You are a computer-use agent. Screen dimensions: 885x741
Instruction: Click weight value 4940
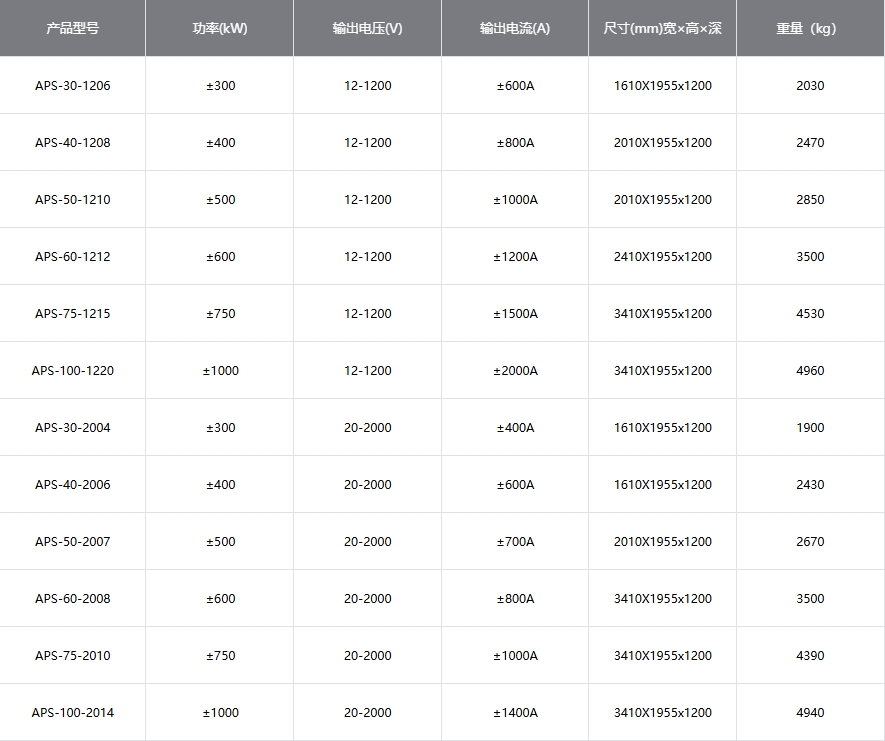click(x=810, y=713)
